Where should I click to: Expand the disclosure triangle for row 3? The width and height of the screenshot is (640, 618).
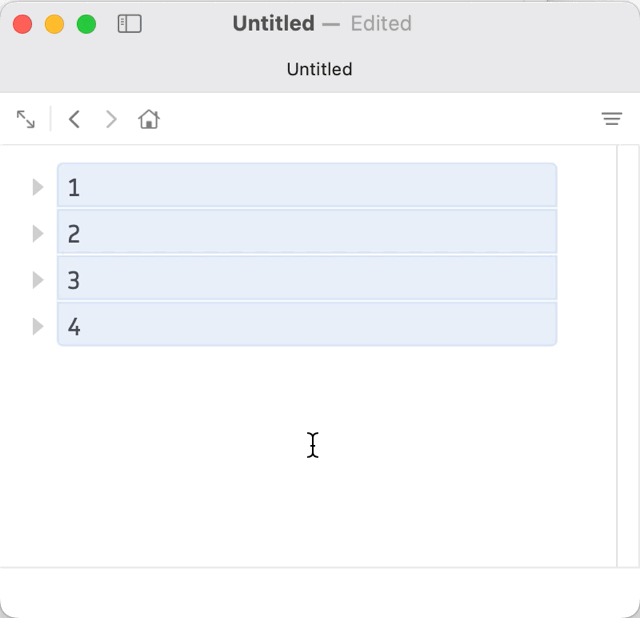click(x=38, y=280)
